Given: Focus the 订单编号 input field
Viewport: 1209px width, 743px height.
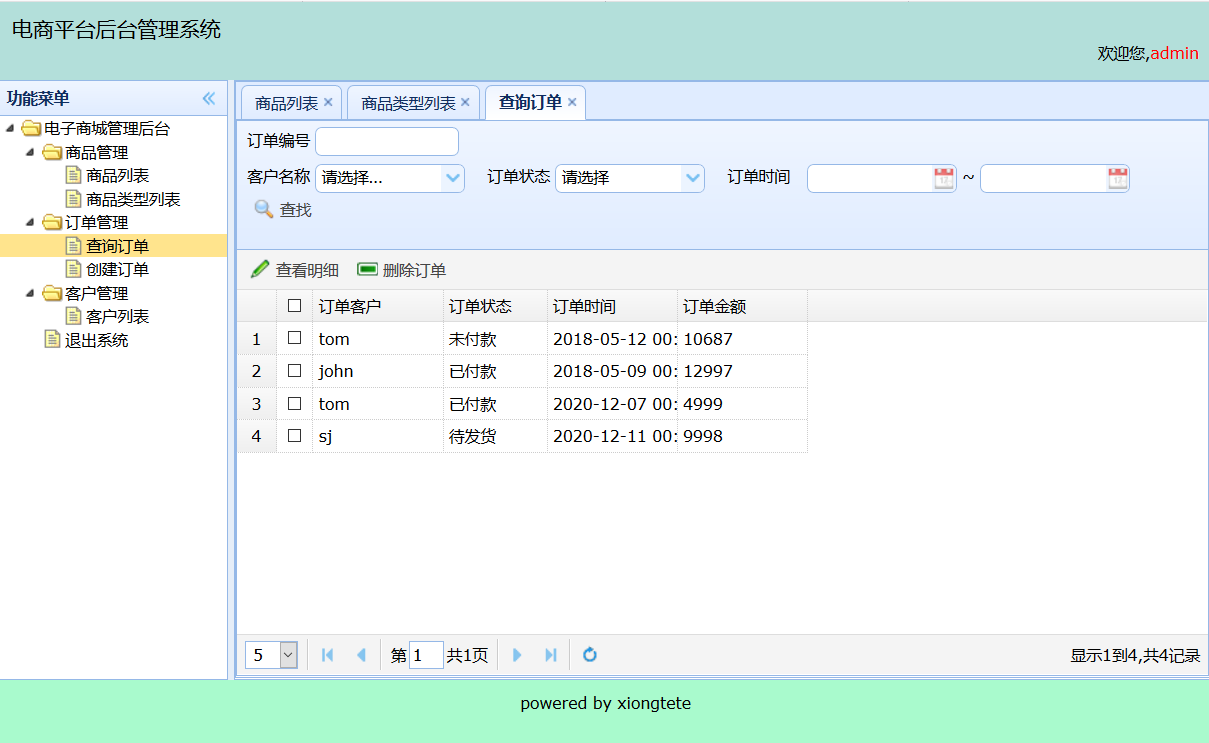Looking at the screenshot, I should (x=387, y=142).
